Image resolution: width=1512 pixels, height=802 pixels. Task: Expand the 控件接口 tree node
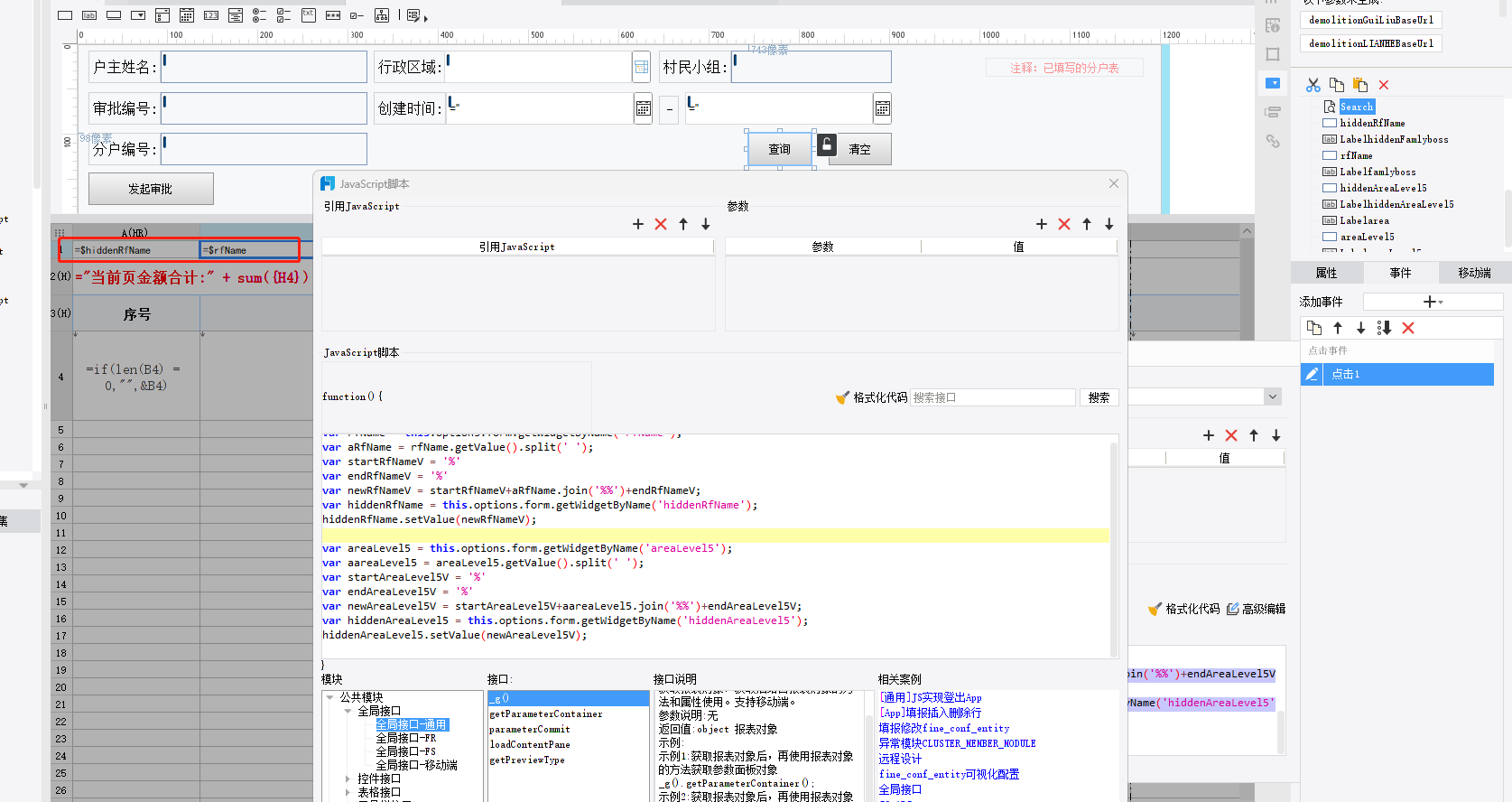click(x=348, y=779)
